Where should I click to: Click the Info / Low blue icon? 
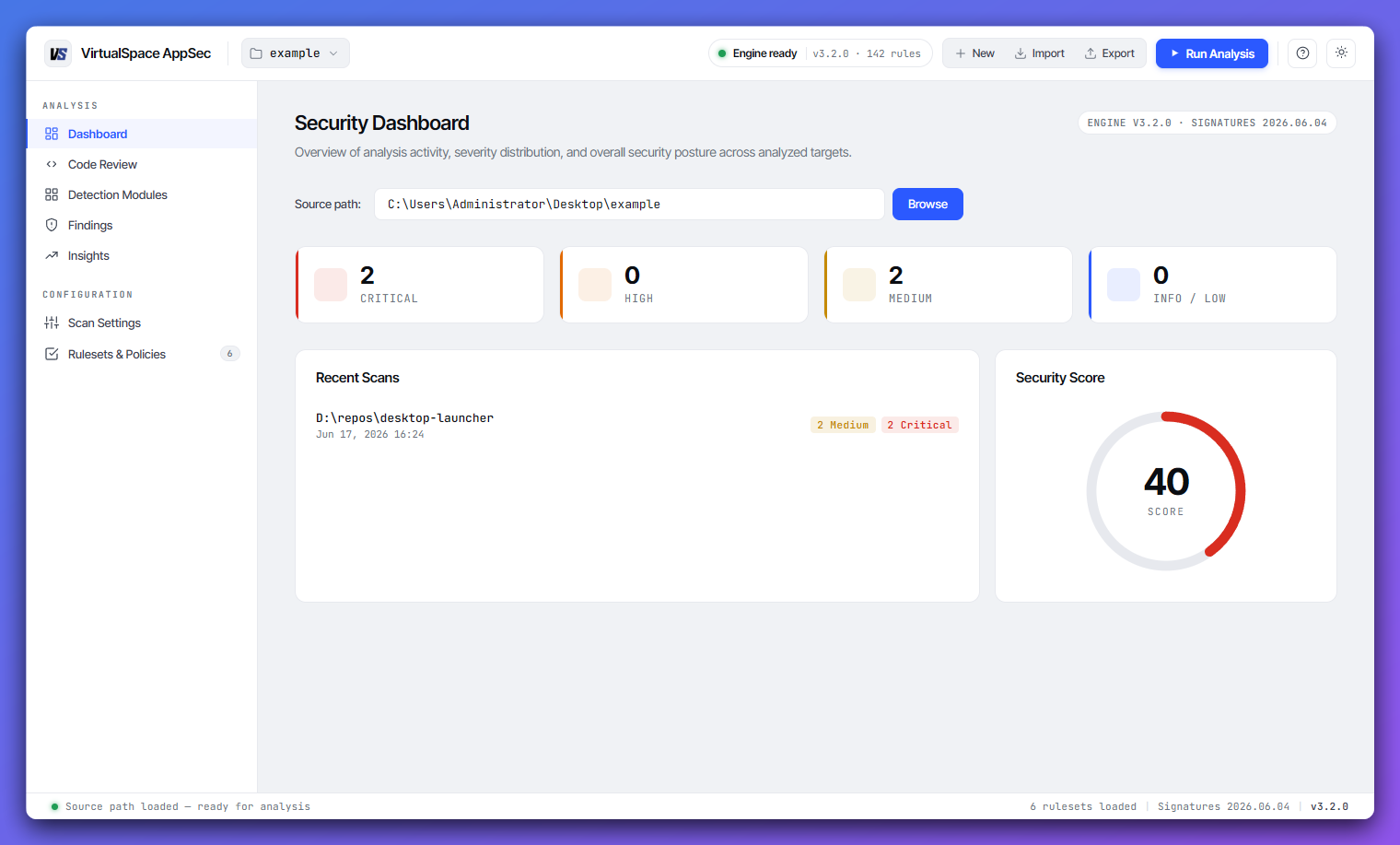[x=1124, y=285]
